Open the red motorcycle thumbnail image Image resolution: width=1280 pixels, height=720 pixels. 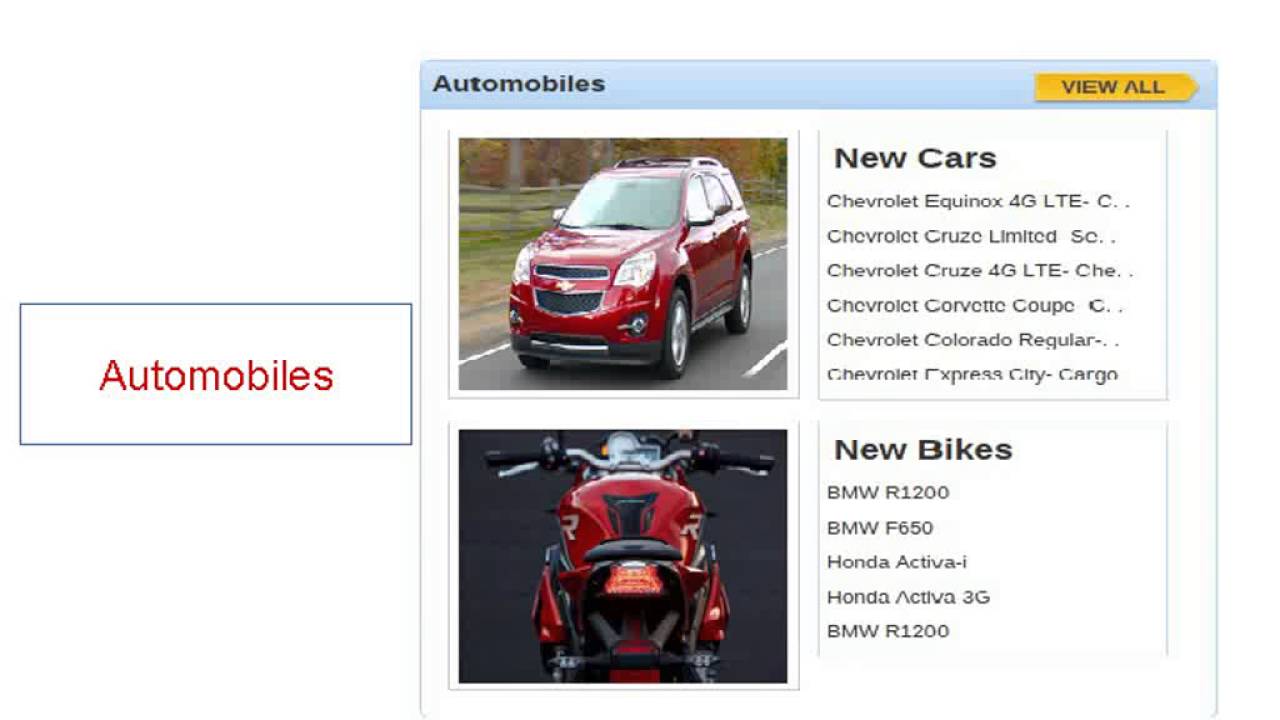623,556
